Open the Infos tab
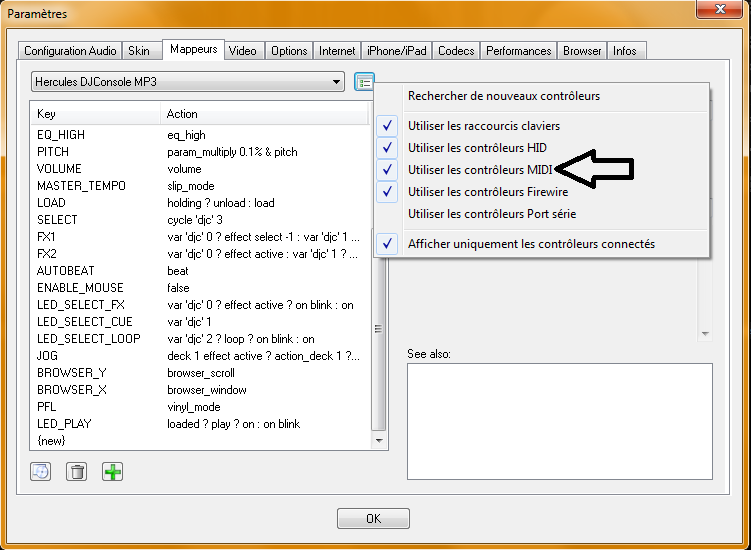 625,51
